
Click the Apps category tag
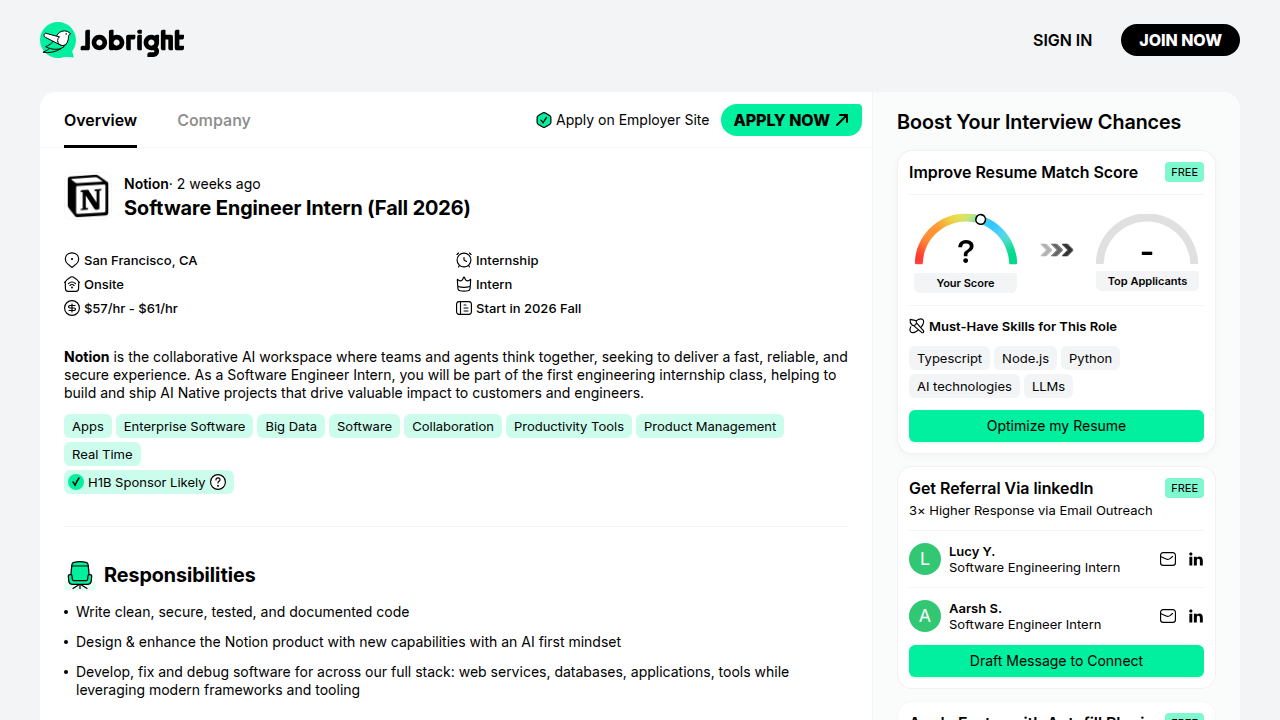[88, 426]
